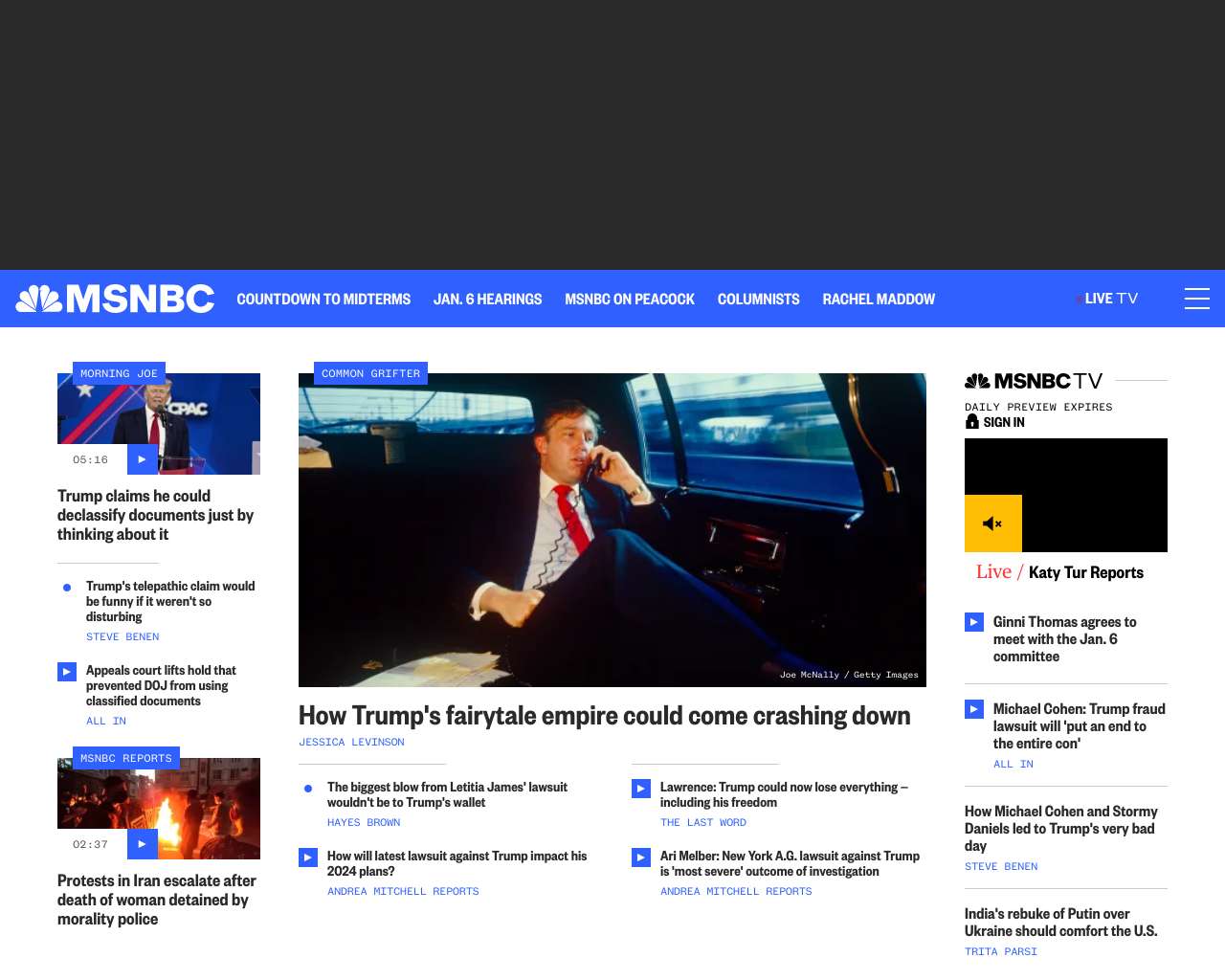This screenshot has width=1225, height=980.
Task: Click the Trump CPAC video thumbnail
Action: tap(159, 424)
